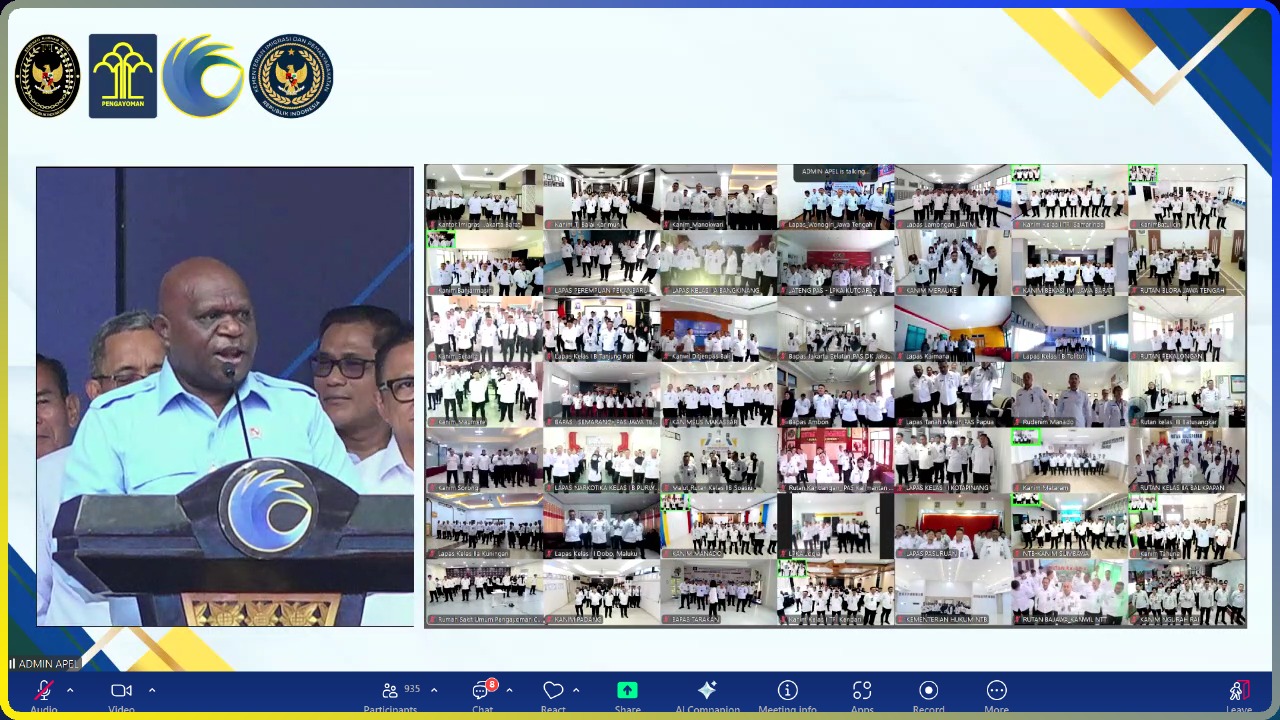Click the 'ADMIN APEL is talking' notice
Viewport: 1280px width, 720px height.
(x=835, y=172)
